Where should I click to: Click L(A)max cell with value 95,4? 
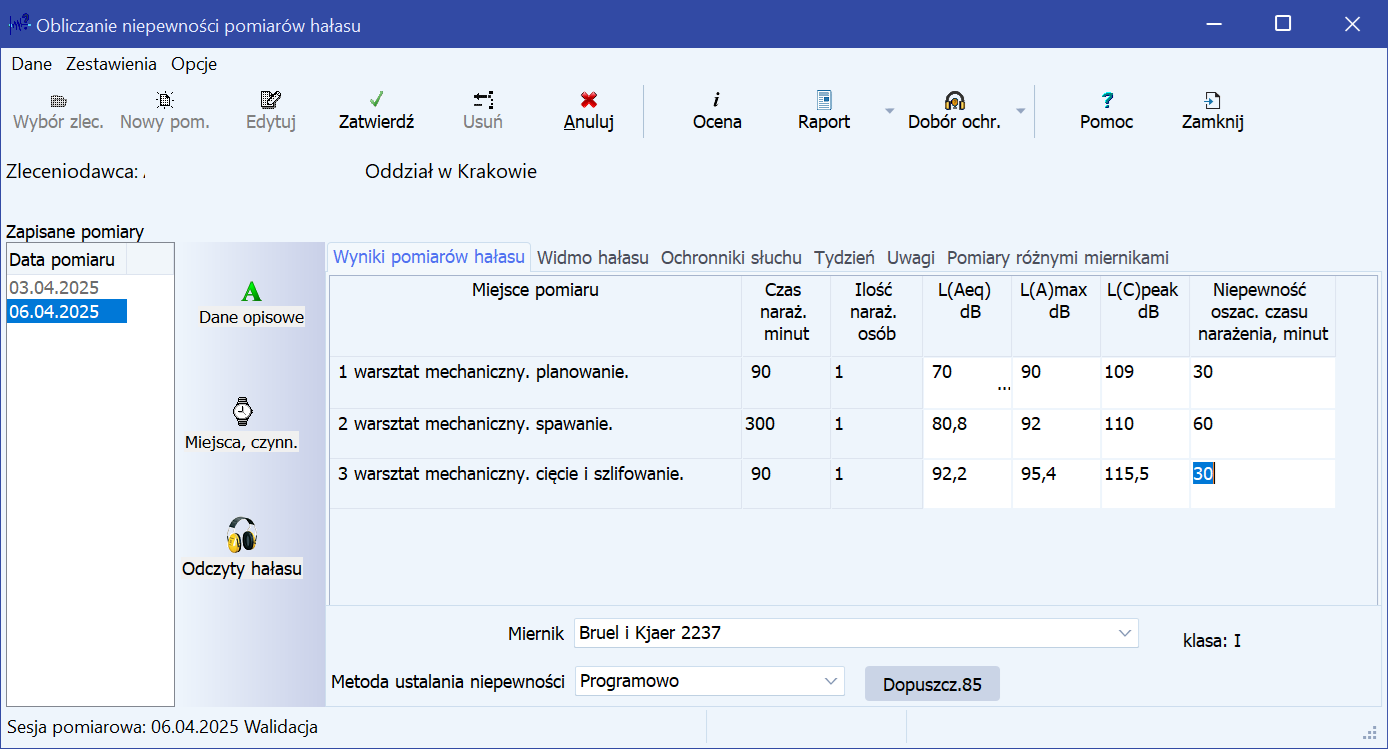tap(1056, 483)
